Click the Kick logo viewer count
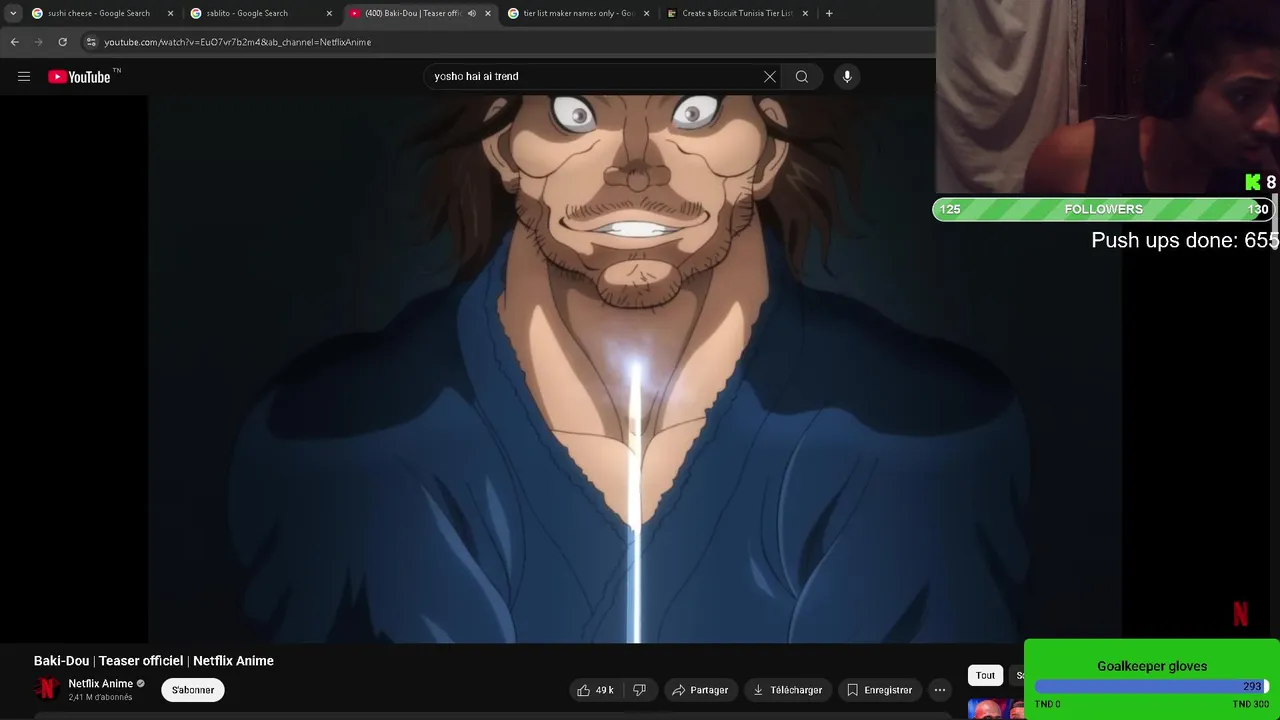The image size is (1280, 720). (1261, 182)
